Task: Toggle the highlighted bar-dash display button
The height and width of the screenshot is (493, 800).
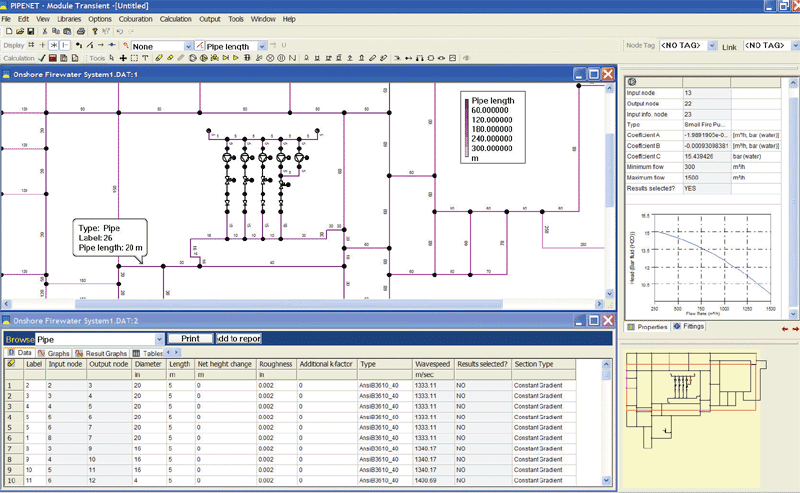Action: (x=65, y=45)
